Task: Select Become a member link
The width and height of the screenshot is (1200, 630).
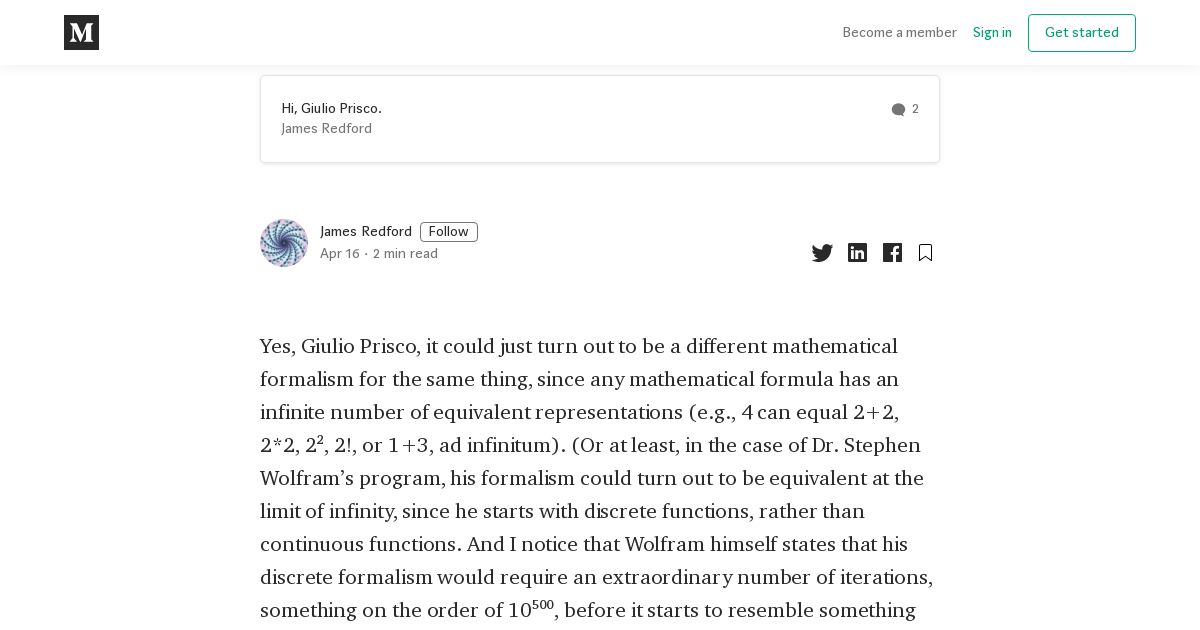Action: pos(899,33)
